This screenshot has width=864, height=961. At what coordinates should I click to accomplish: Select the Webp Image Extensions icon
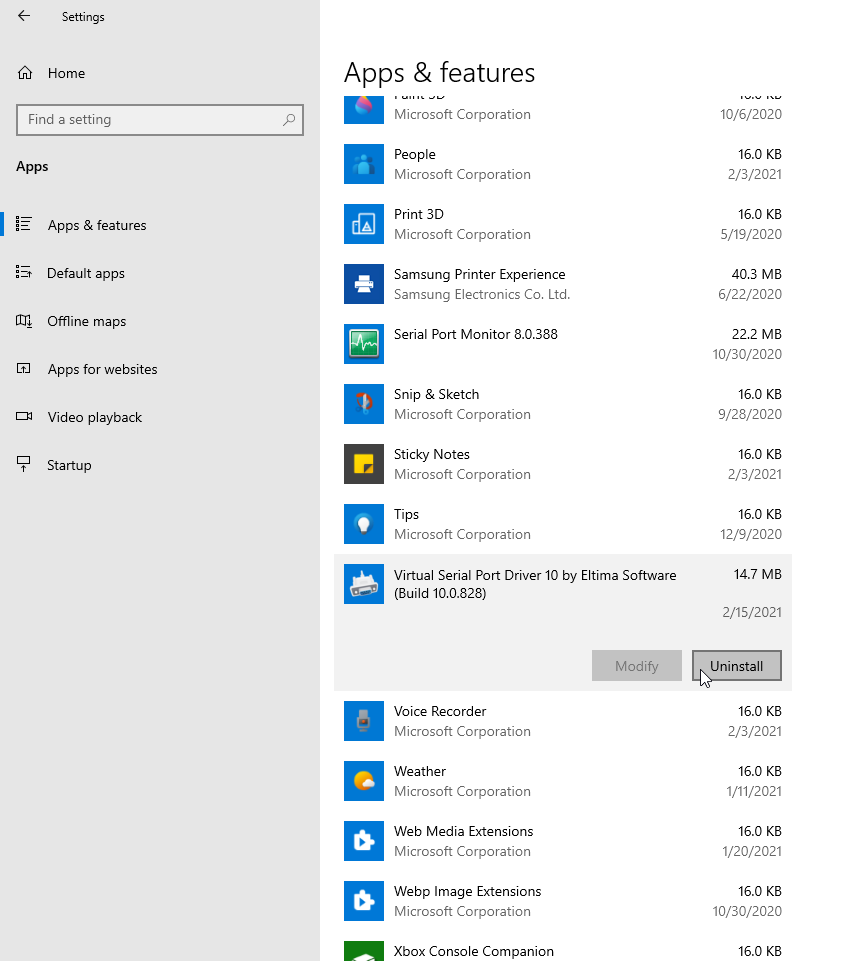click(364, 902)
